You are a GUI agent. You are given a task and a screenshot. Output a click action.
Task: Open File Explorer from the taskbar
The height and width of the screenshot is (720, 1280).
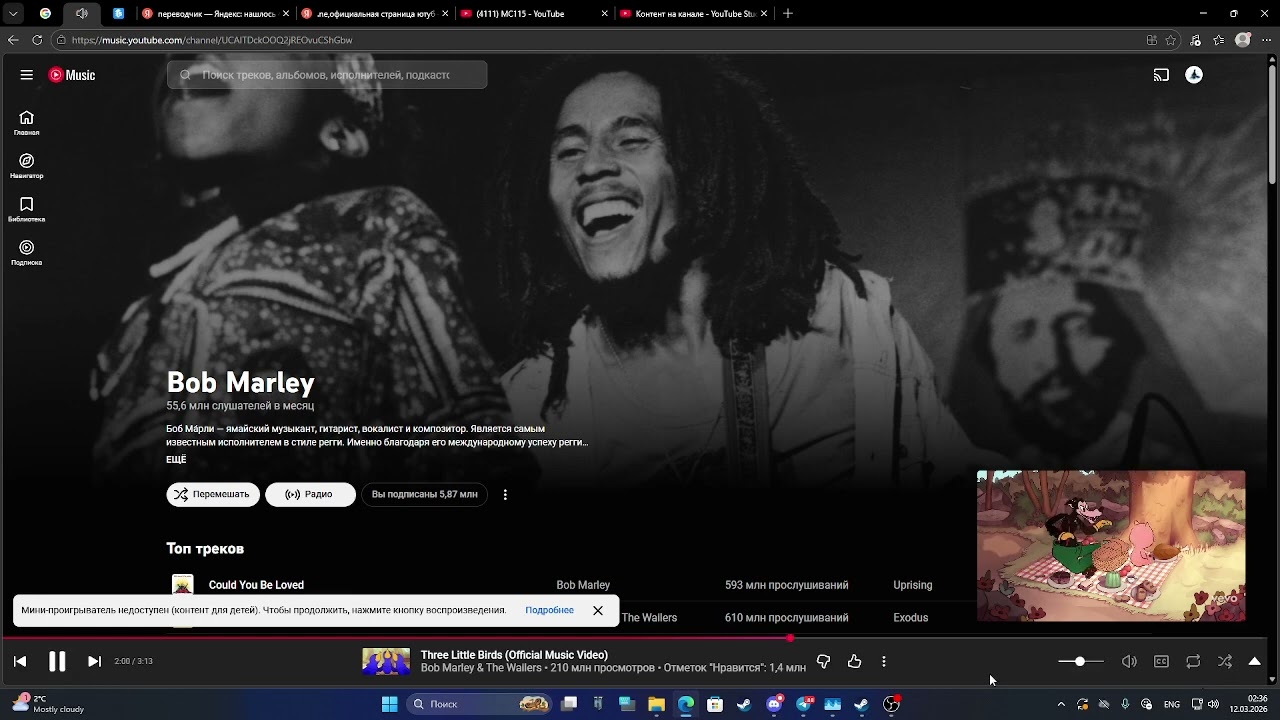[x=656, y=704]
